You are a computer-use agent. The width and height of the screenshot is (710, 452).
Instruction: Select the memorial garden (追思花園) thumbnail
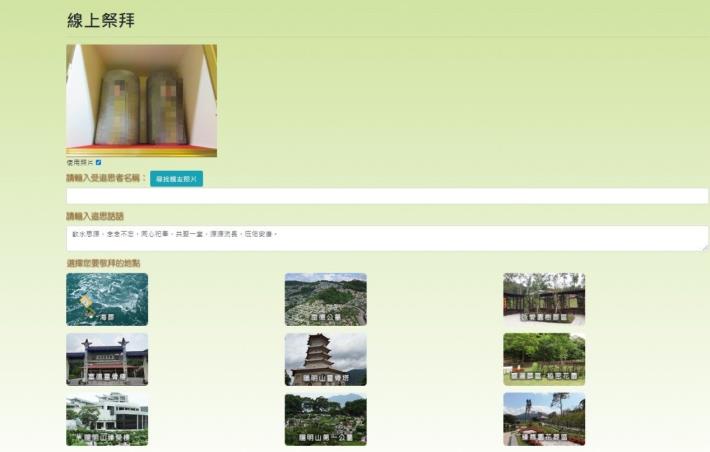point(543,359)
